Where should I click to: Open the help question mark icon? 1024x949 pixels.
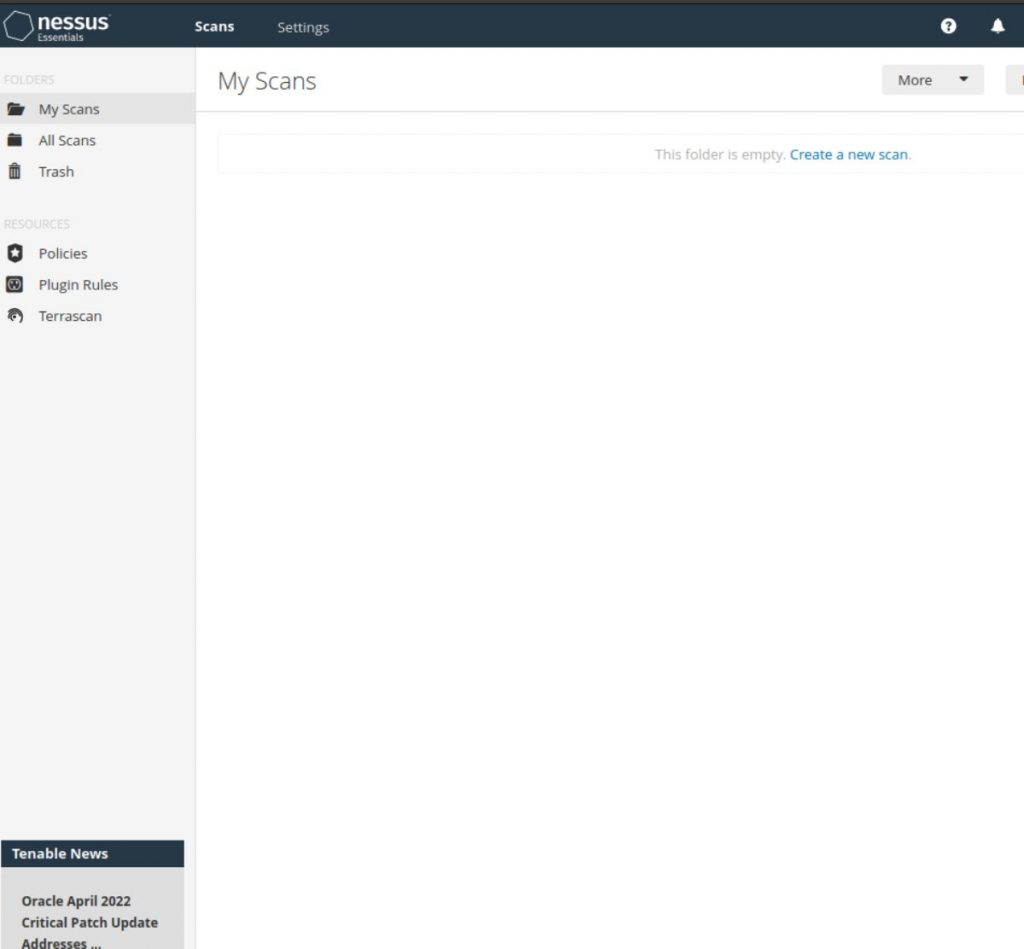(948, 26)
